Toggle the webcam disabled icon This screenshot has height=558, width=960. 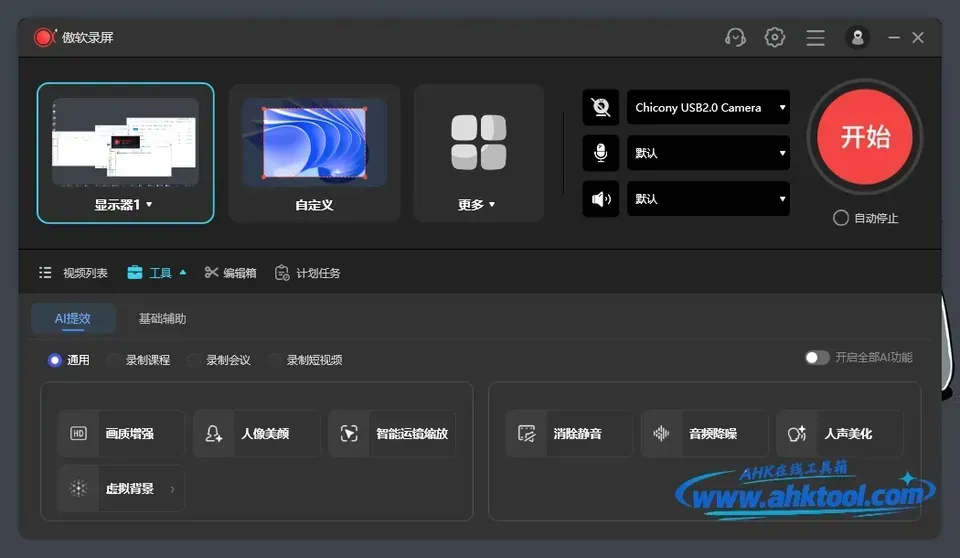tap(601, 107)
